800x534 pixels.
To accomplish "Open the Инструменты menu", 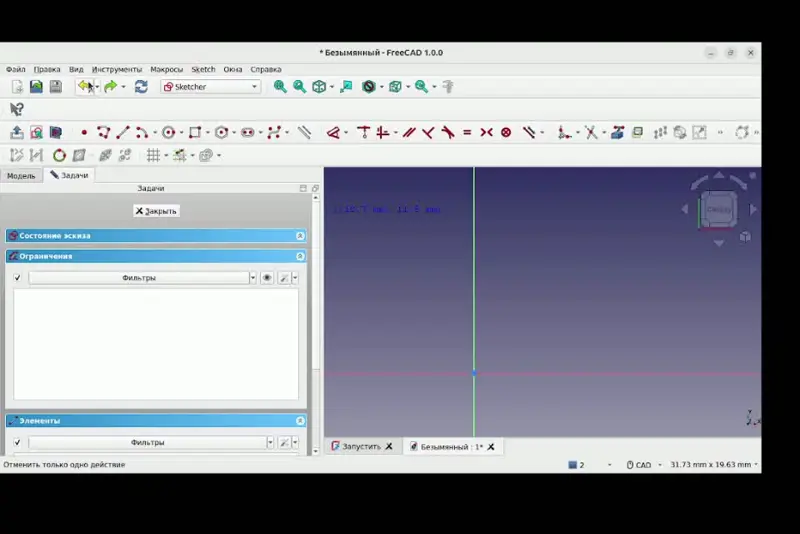I will click(117, 69).
